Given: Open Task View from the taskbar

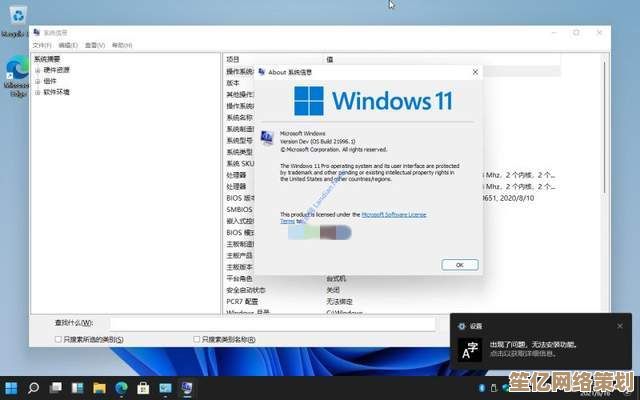Looking at the screenshot, I should coord(56,388).
